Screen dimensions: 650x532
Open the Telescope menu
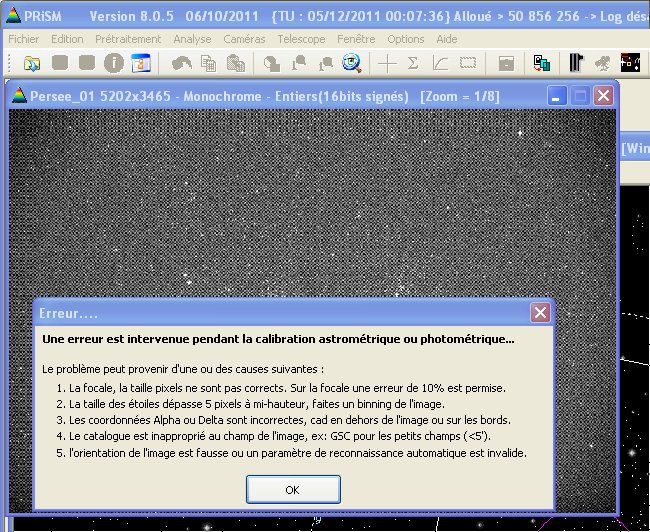(x=301, y=38)
